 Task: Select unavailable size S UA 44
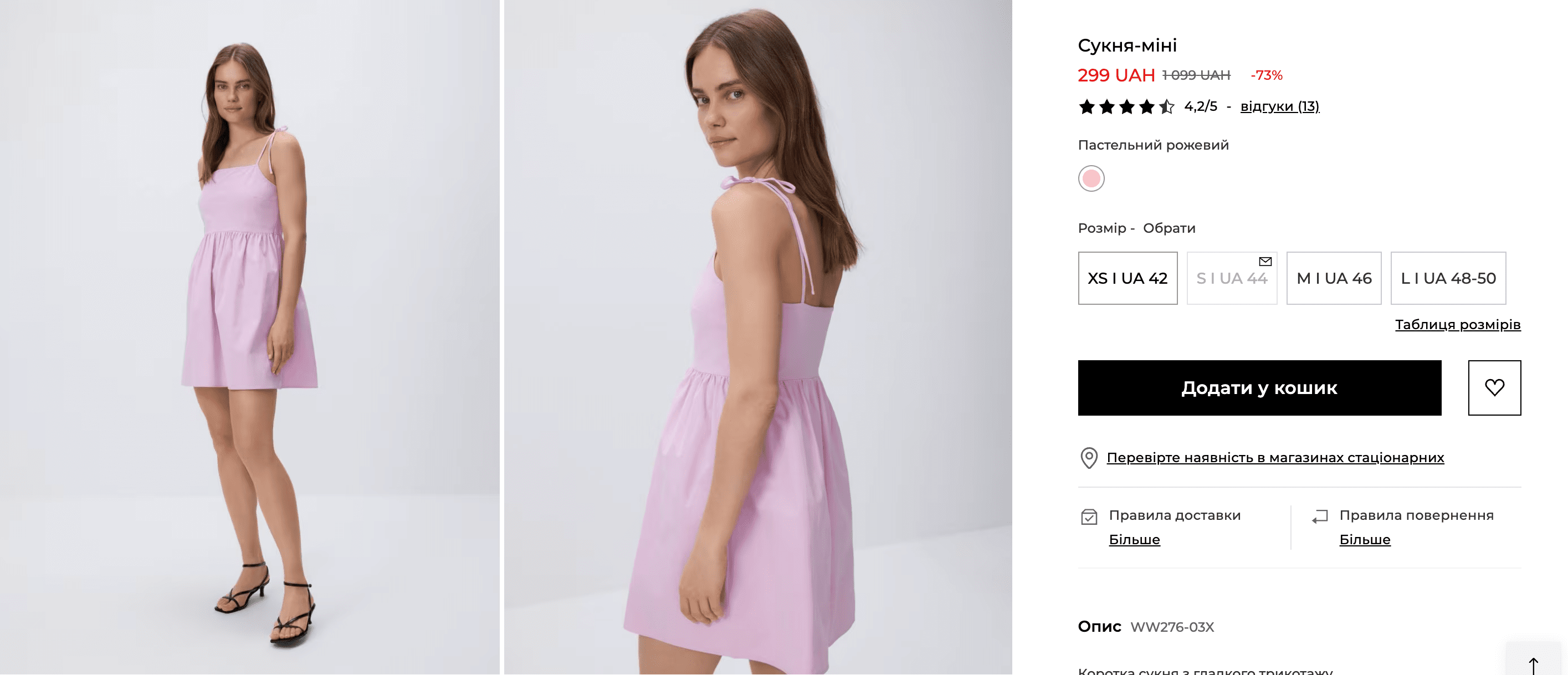(x=1231, y=279)
